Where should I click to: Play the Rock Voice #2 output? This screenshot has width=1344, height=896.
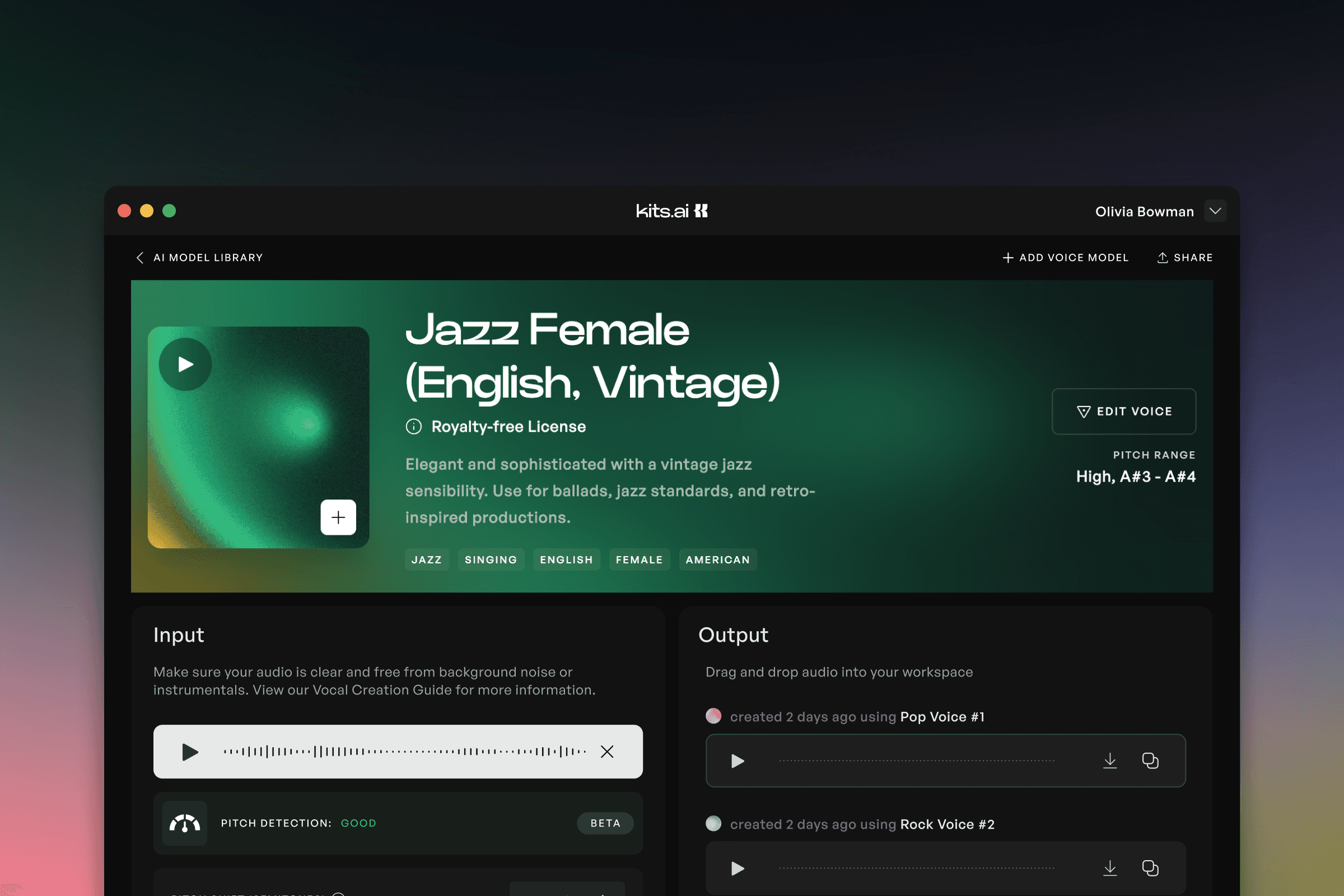click(738, 868)
